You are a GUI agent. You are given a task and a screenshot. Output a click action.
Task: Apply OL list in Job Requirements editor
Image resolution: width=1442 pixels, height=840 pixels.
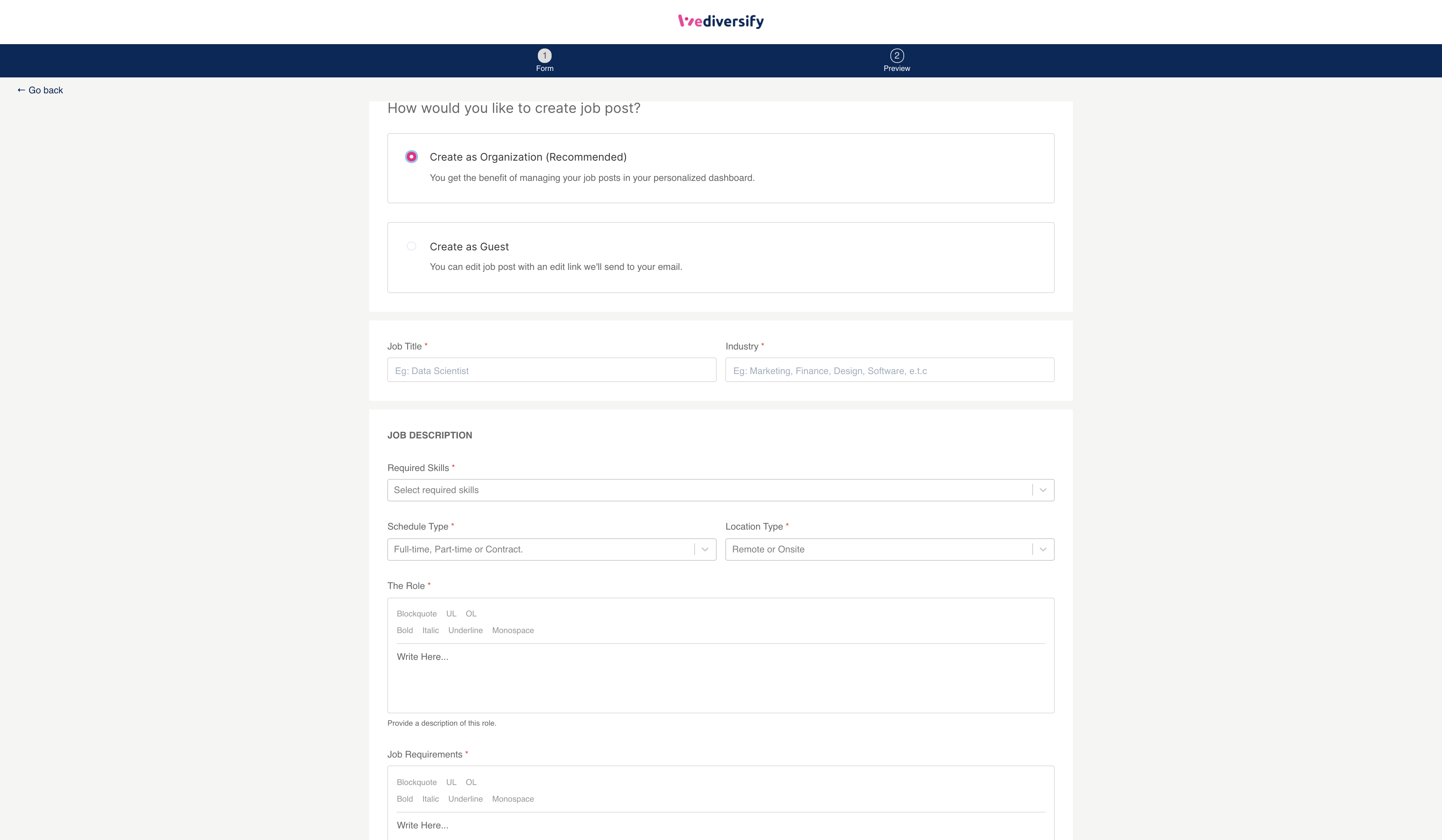click(471, 782)
